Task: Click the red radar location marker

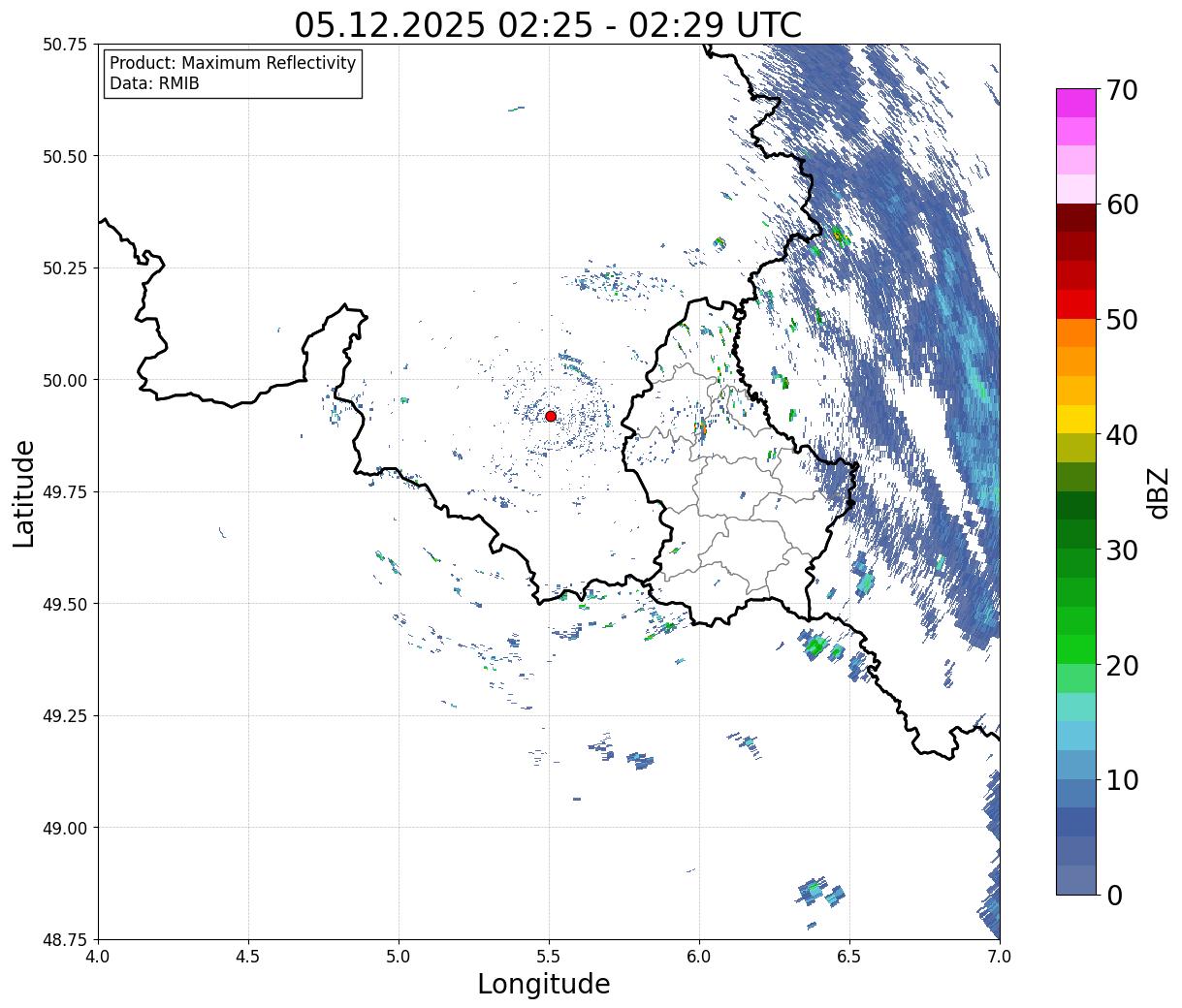Action: pyautogui.click(x=551, y=416)
